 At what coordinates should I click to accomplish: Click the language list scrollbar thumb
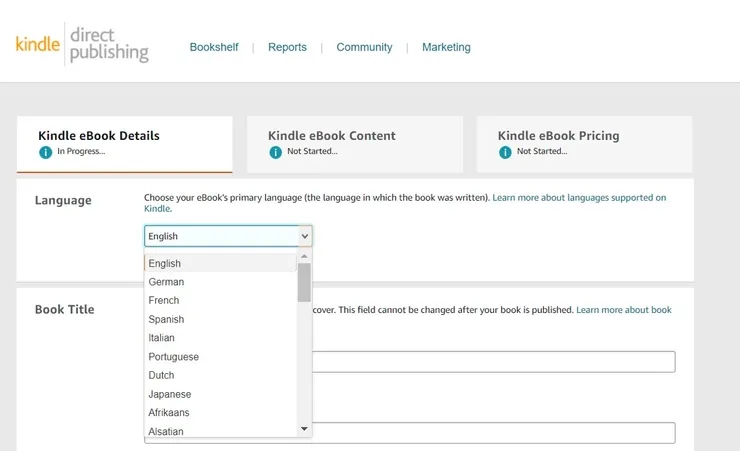tap(304, 282)
